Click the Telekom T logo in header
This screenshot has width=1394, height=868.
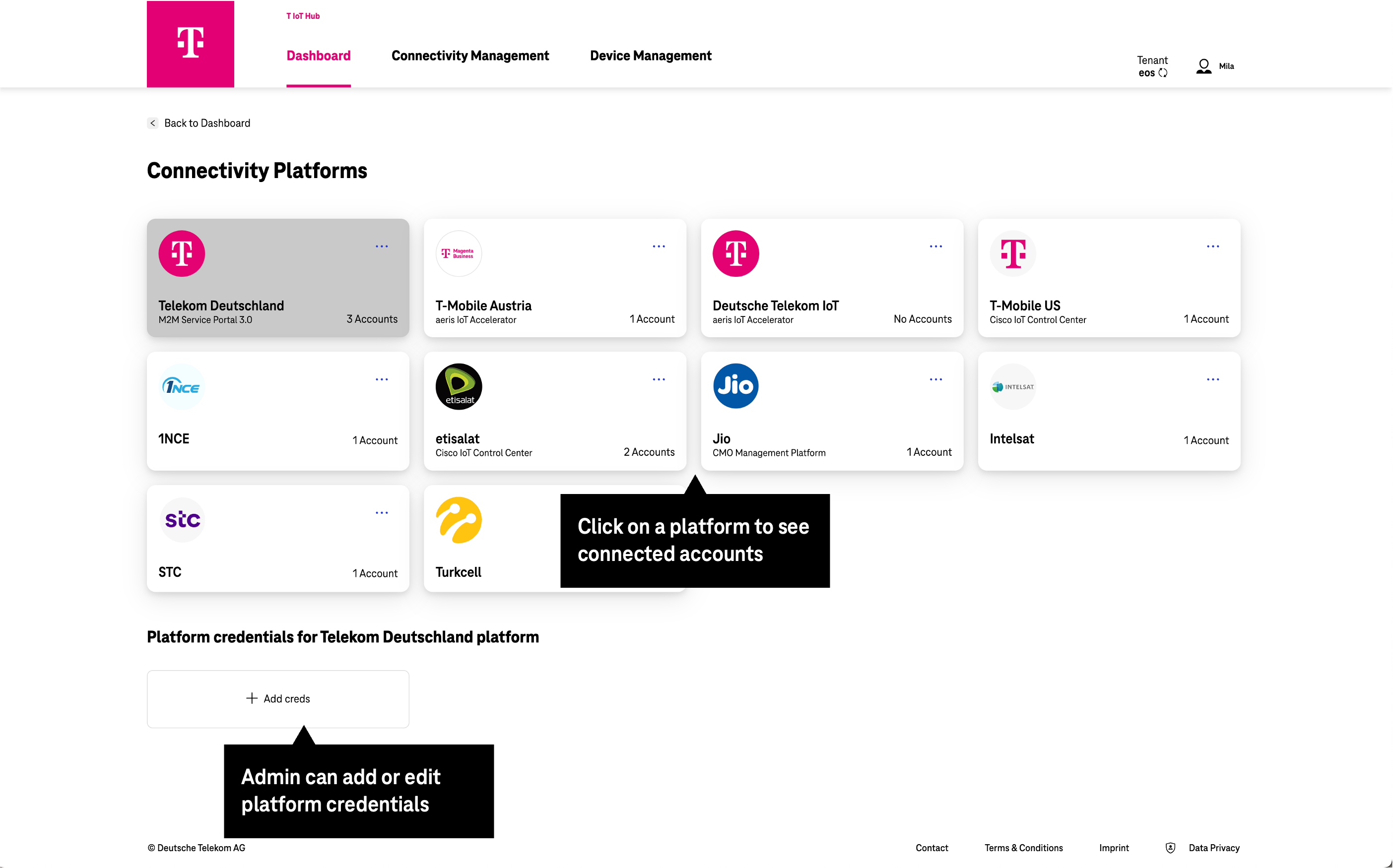190,43
